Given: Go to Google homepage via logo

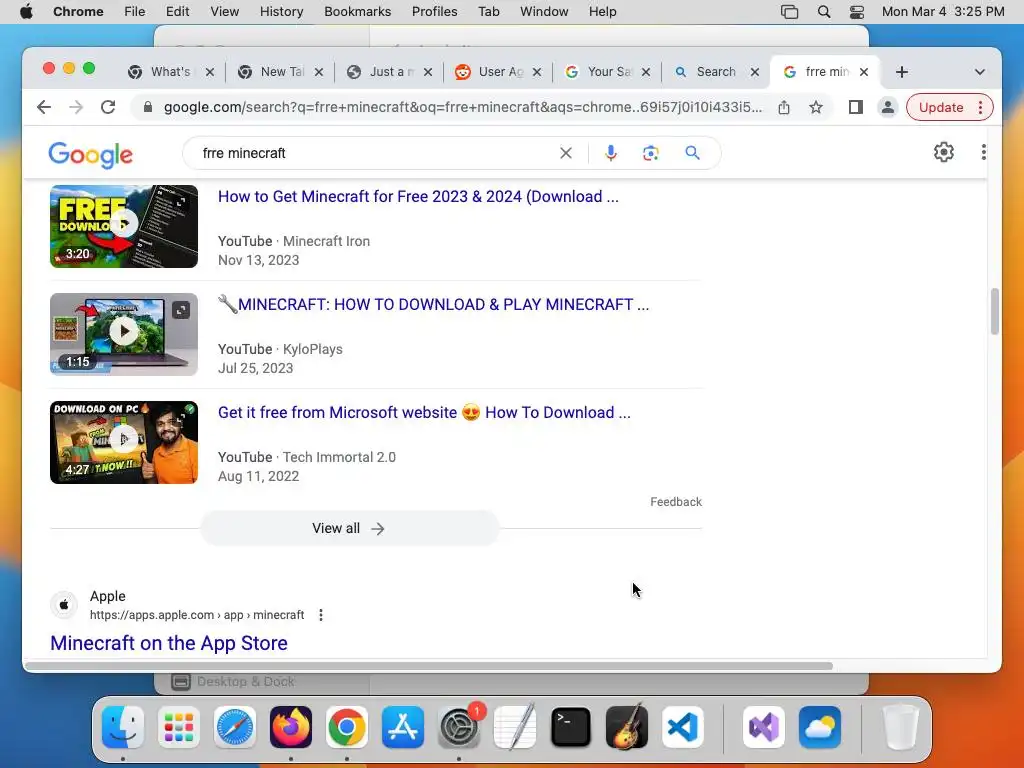Looking at the screenshot, I should coord(91,154).
